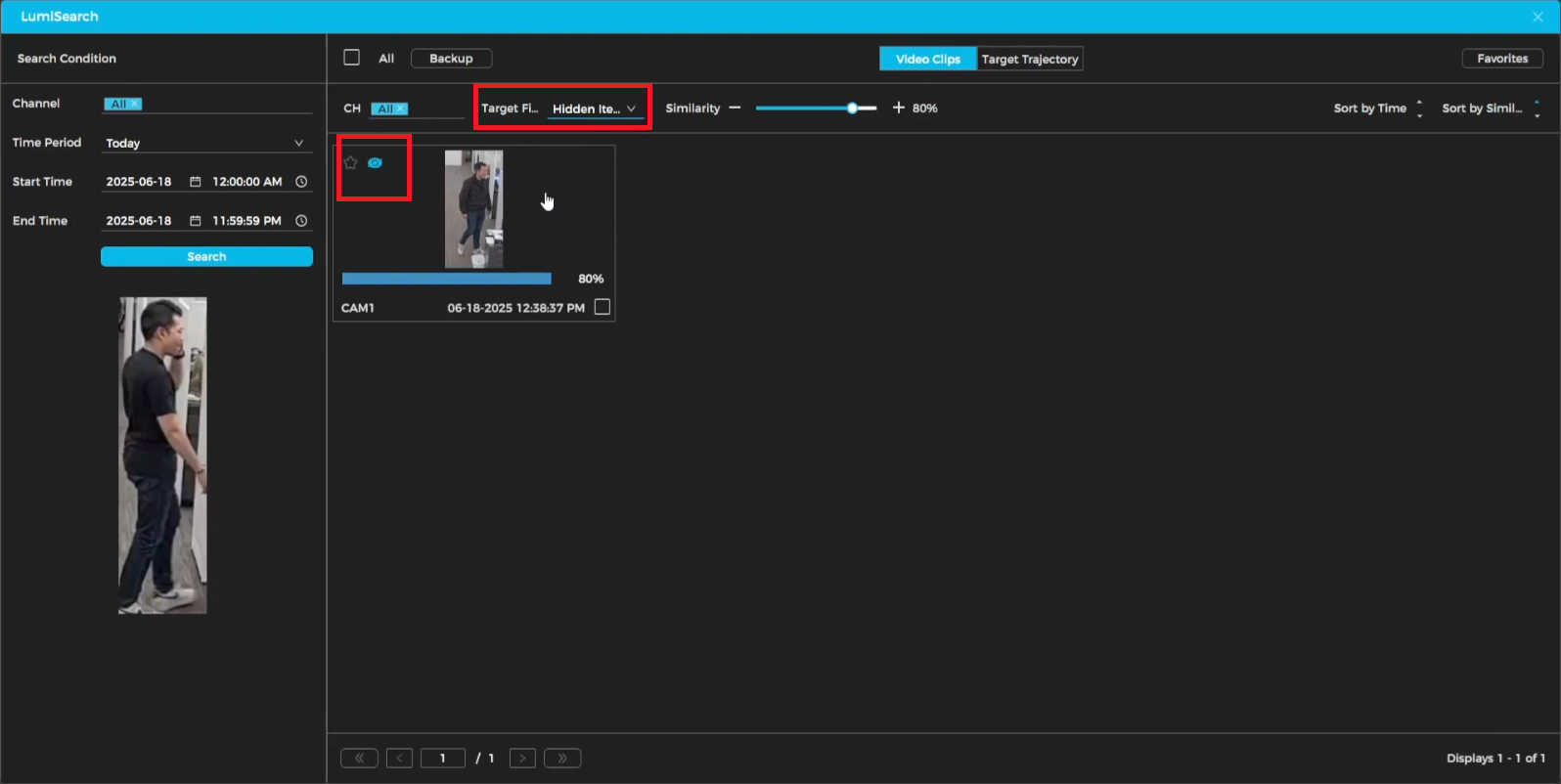Open the Target Filter Hidden Items dropdown
1561x784 pixels.
click(595, 109)
